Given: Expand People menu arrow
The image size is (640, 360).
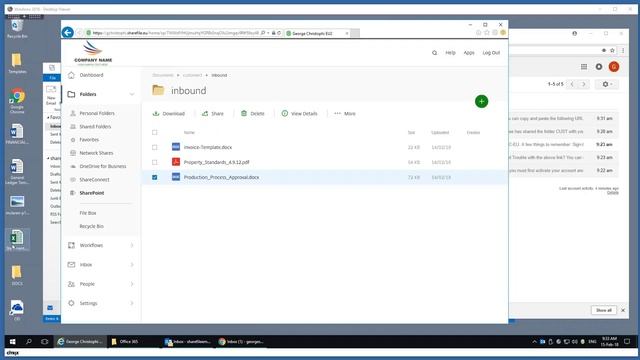Looking at the screenshot, I should coord(132,284).
